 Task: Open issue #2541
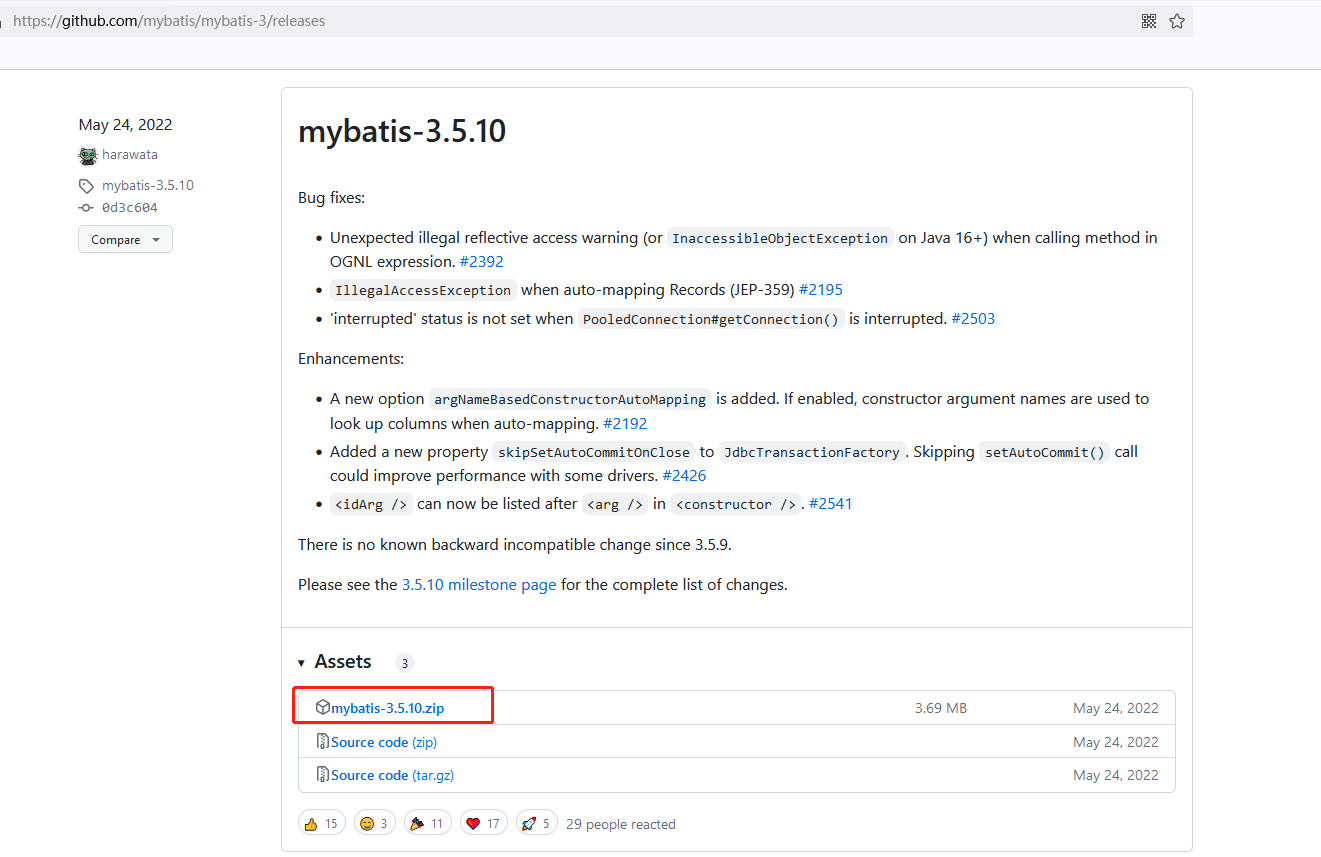[831, 504]
